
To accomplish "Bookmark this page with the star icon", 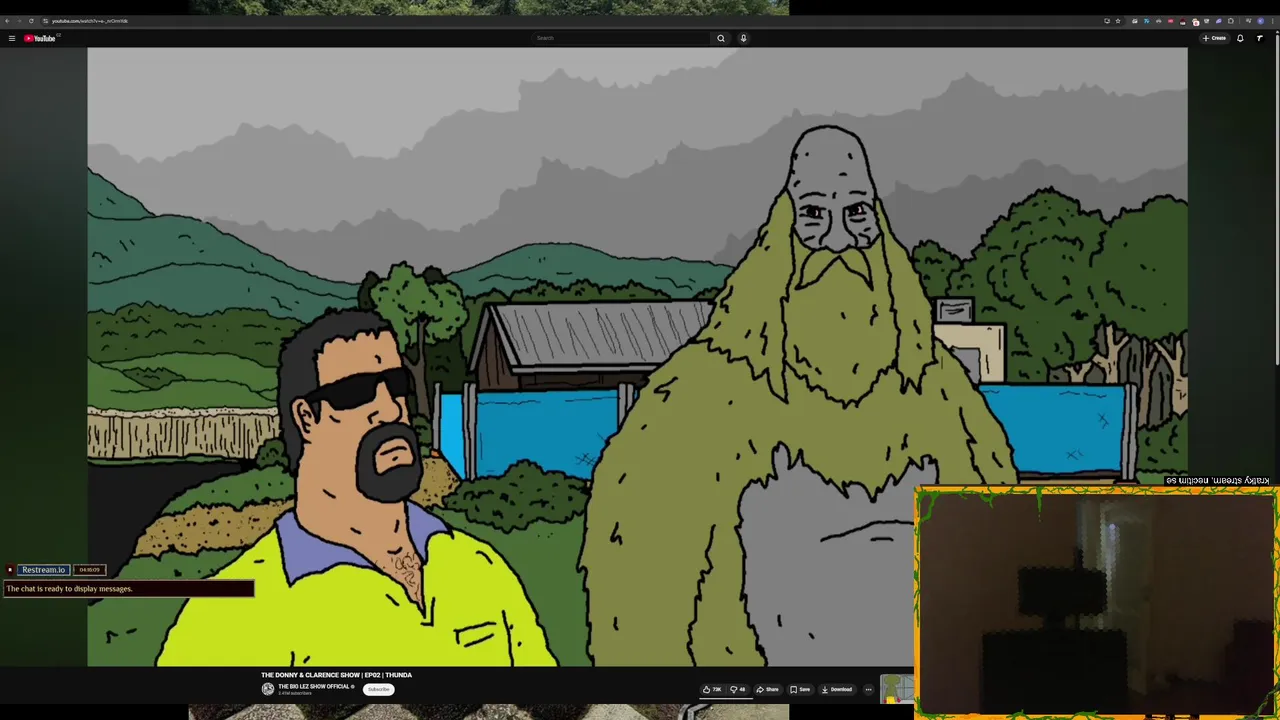I will click(1118, 21).
